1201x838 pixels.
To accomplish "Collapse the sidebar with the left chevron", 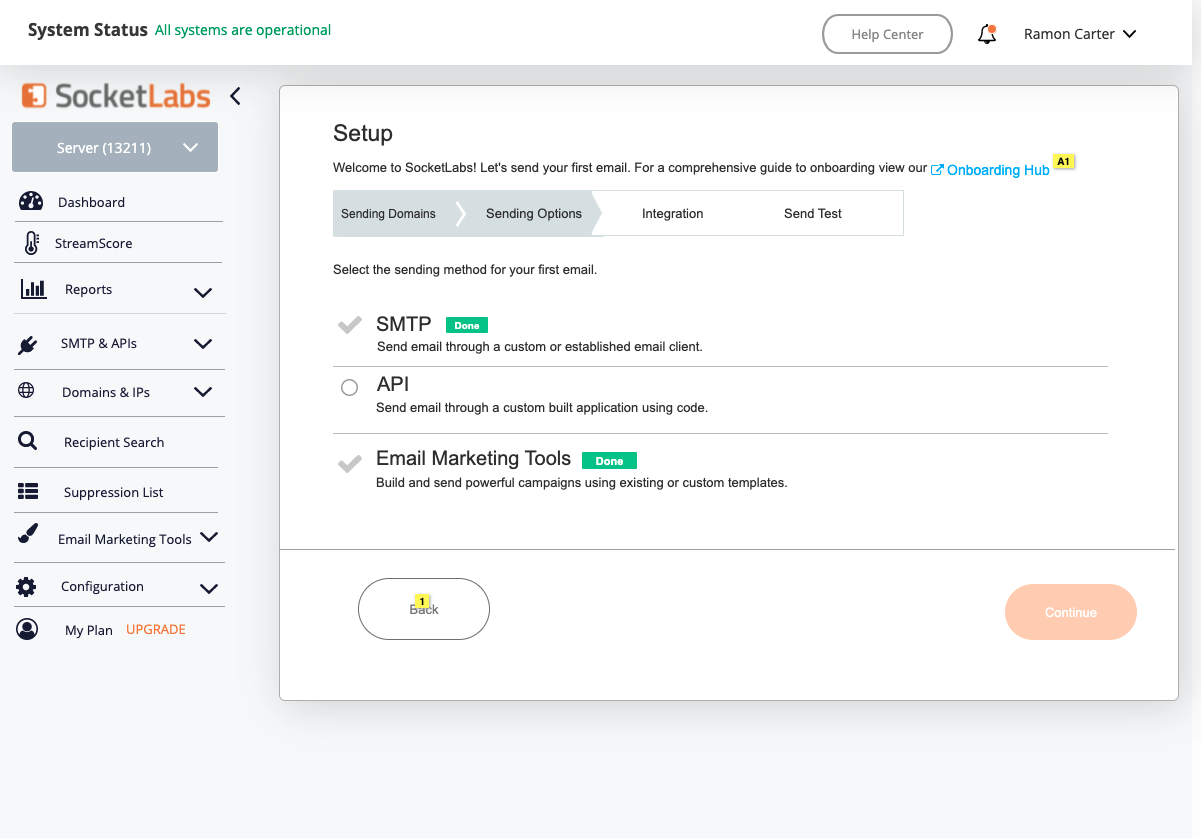I will 235,96.
